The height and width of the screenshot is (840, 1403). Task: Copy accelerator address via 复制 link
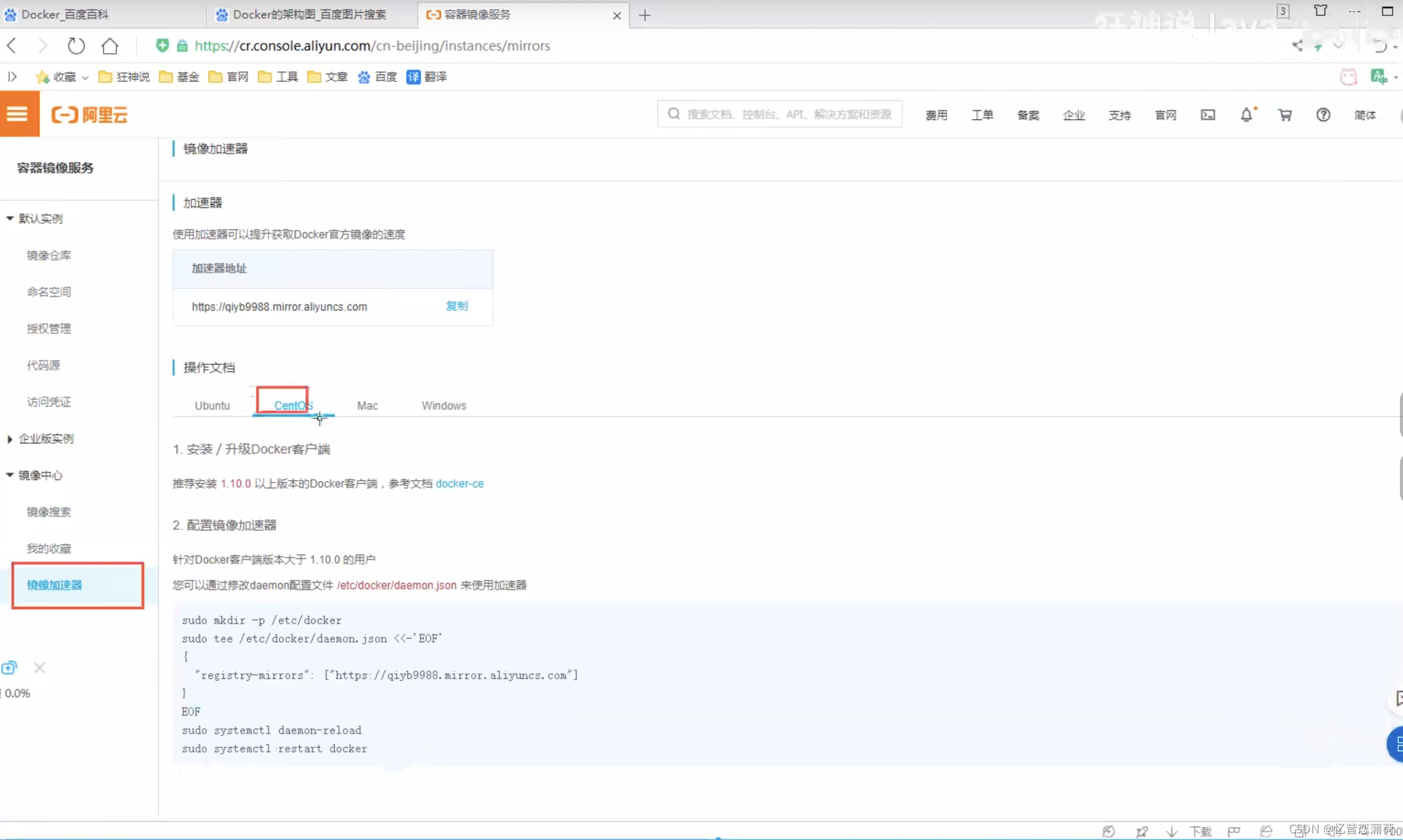[x=457, y=306]
